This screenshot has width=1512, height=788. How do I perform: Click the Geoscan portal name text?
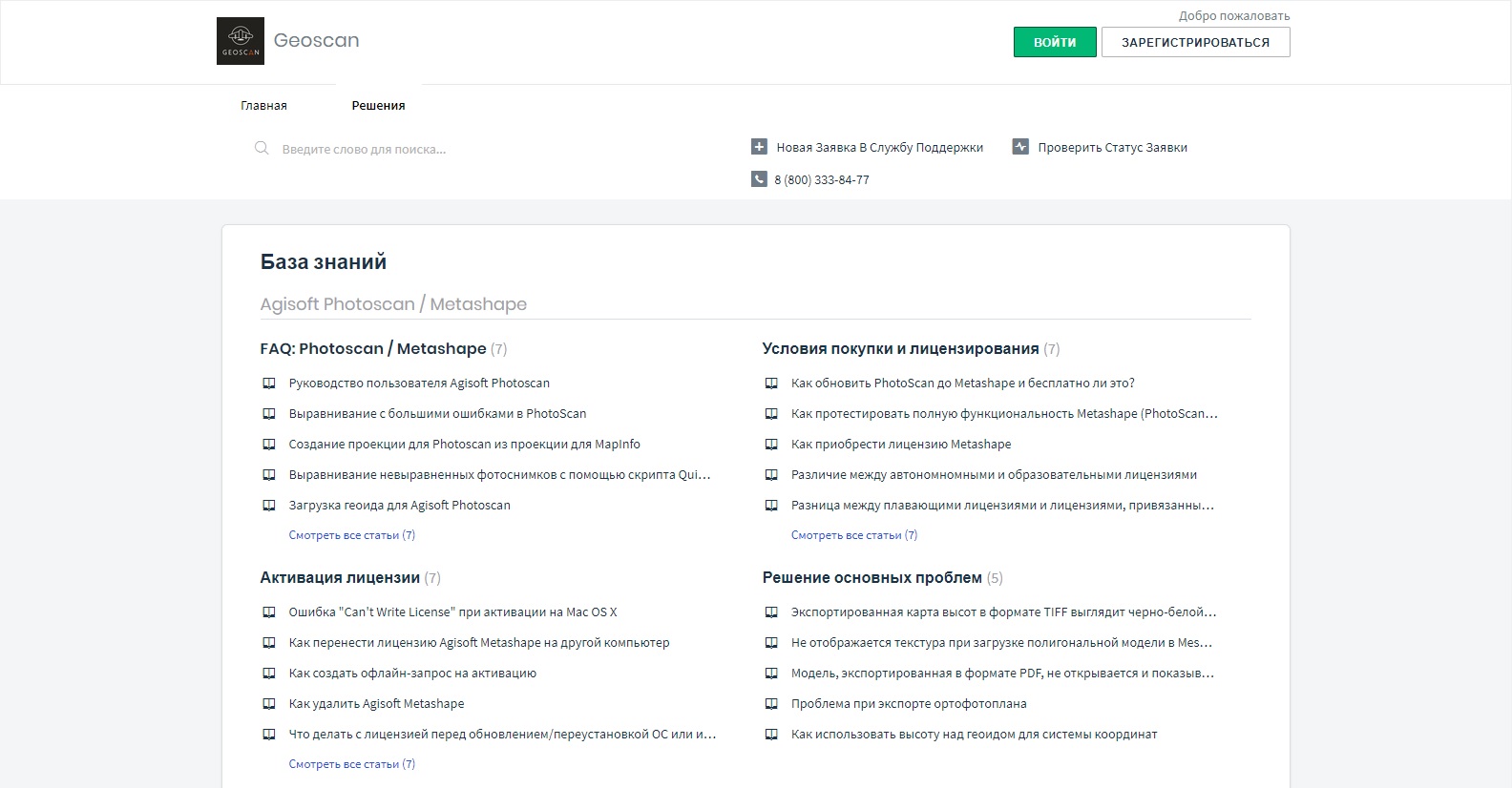(316, 40)
